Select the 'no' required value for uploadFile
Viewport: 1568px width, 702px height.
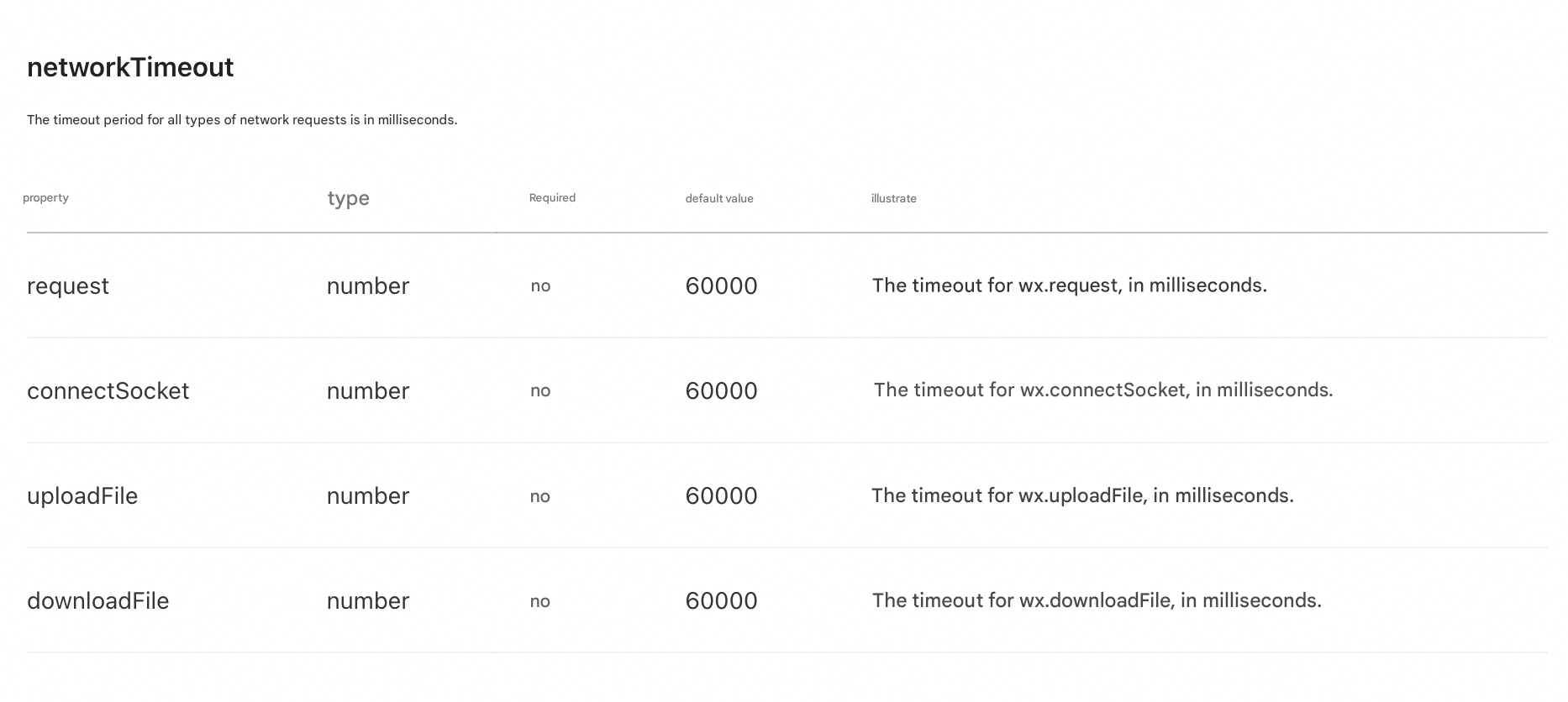539,496
